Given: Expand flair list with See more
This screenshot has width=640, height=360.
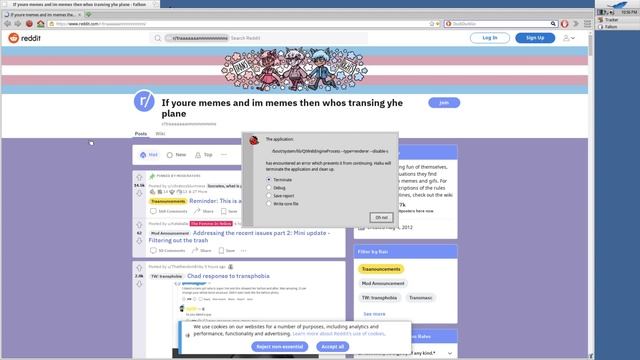Looking at the screenshot, I should 374,314.
